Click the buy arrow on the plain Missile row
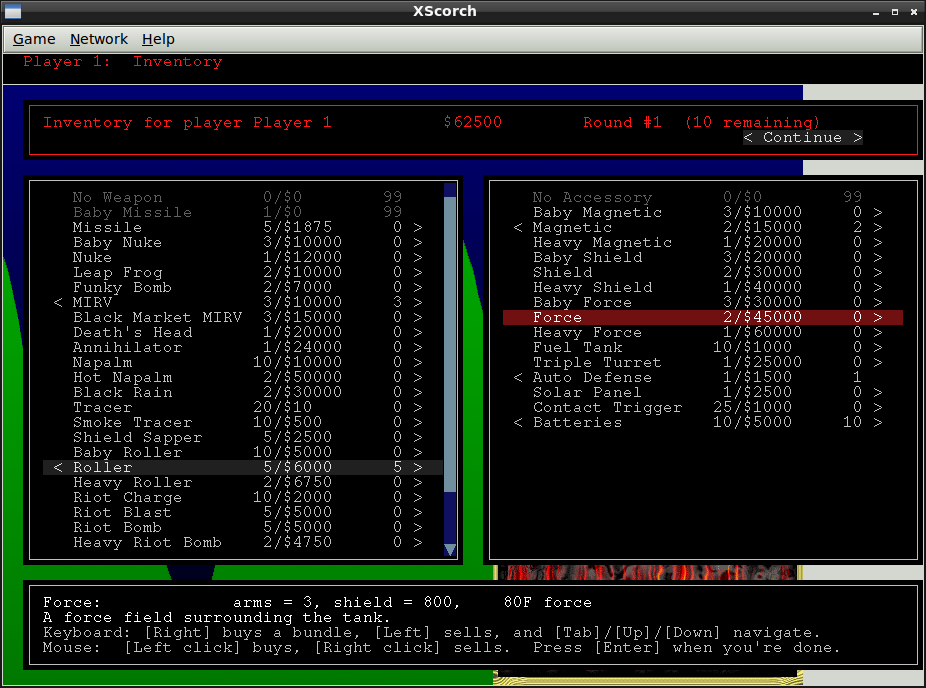Image resolution: width=926 pixels, height=688 pixels. 418,227
